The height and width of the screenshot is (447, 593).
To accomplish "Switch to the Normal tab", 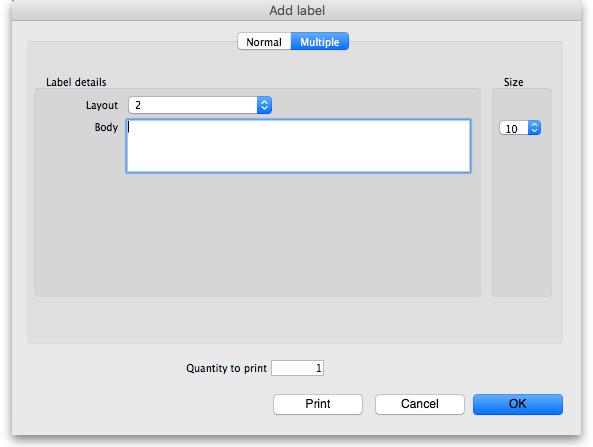I will coord(264,42).
